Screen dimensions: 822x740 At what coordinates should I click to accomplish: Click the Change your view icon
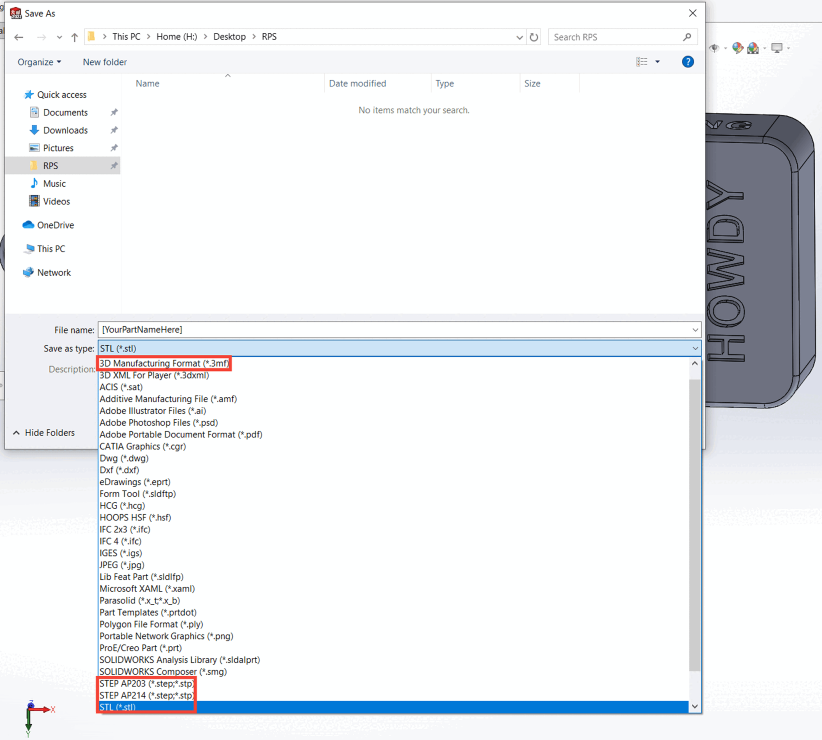pos(642,62)
